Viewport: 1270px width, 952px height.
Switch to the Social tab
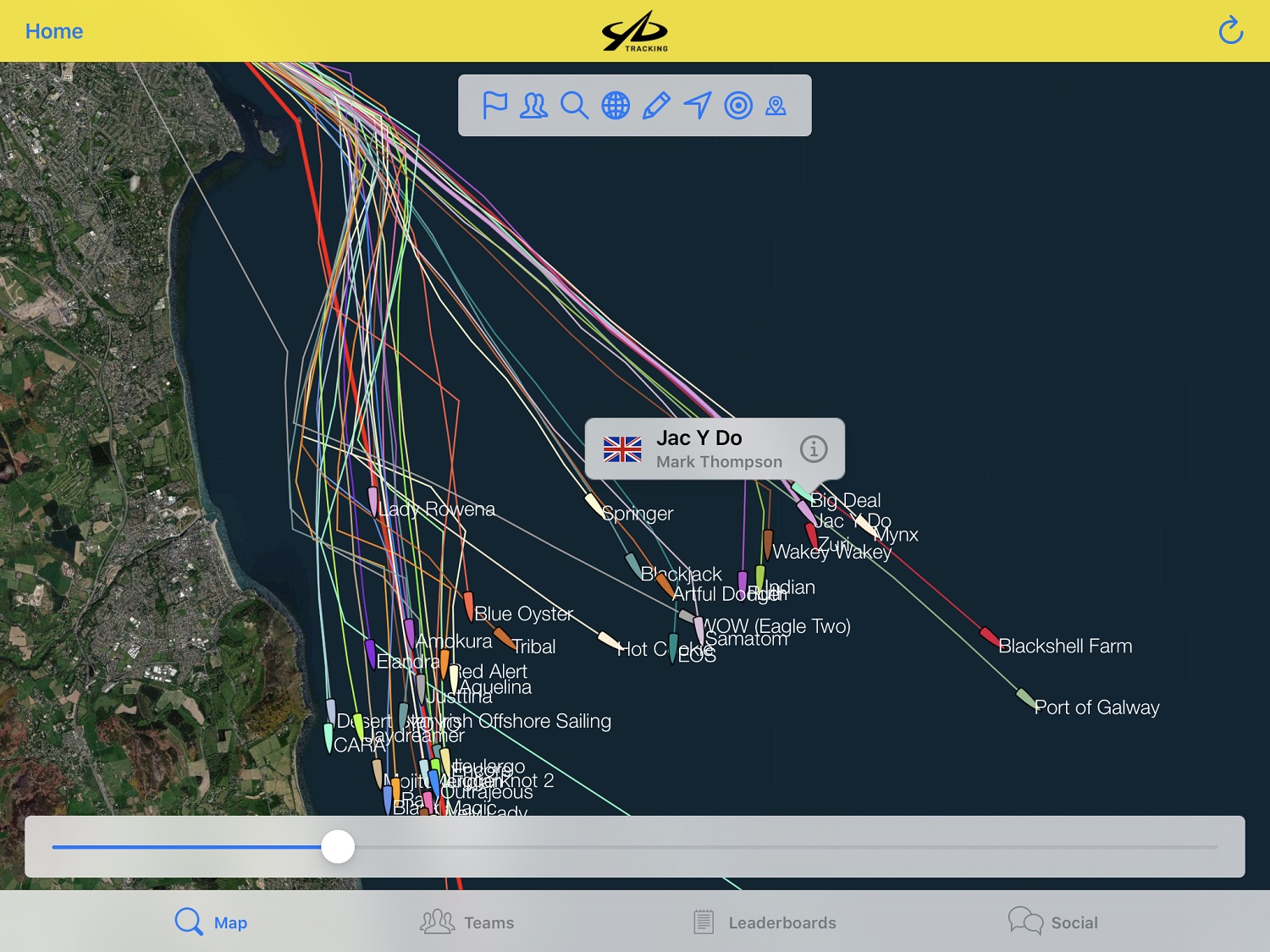1053,922
